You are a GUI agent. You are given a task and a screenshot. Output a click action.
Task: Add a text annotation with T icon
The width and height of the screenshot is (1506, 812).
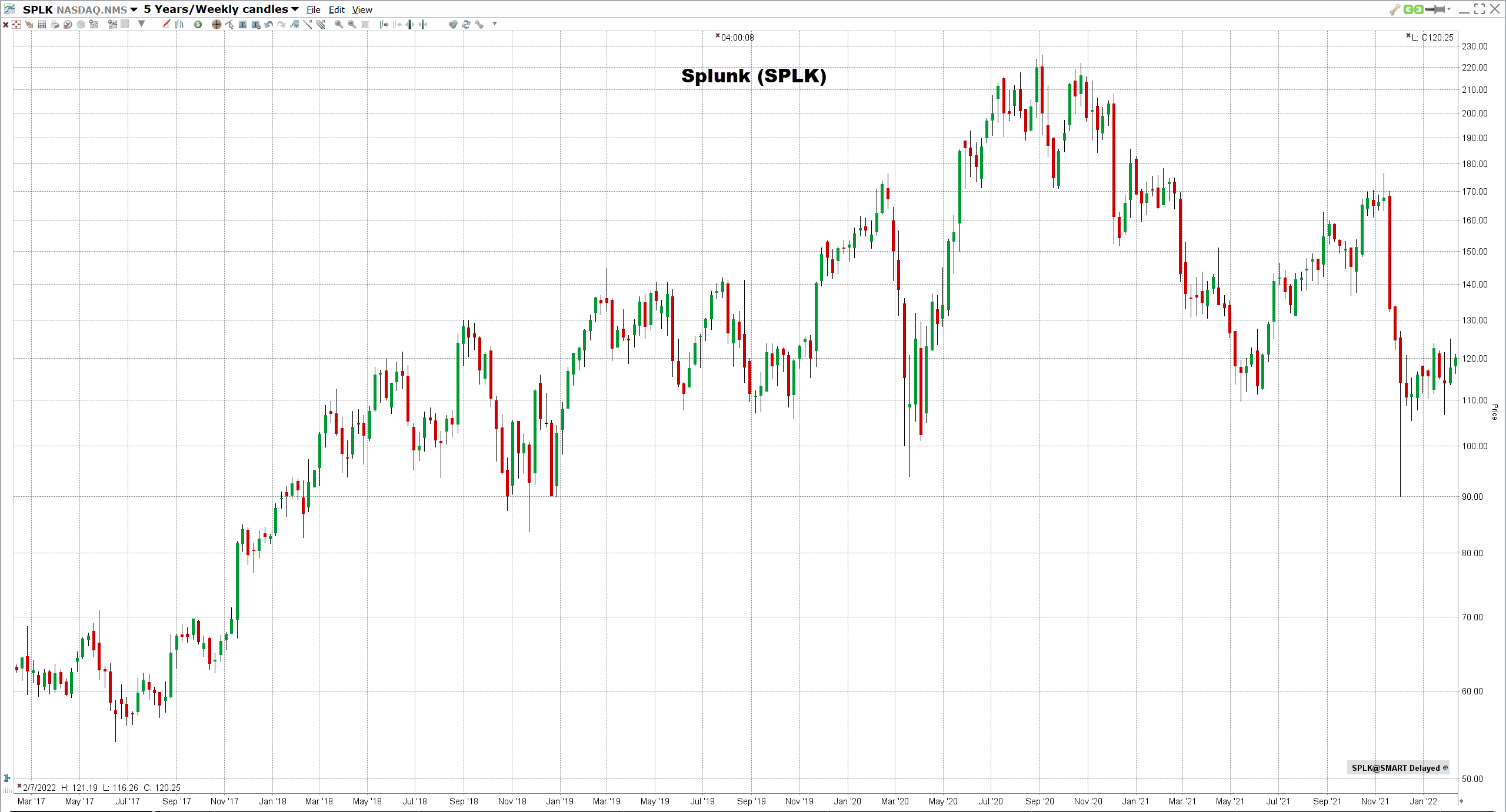point(242,24)
